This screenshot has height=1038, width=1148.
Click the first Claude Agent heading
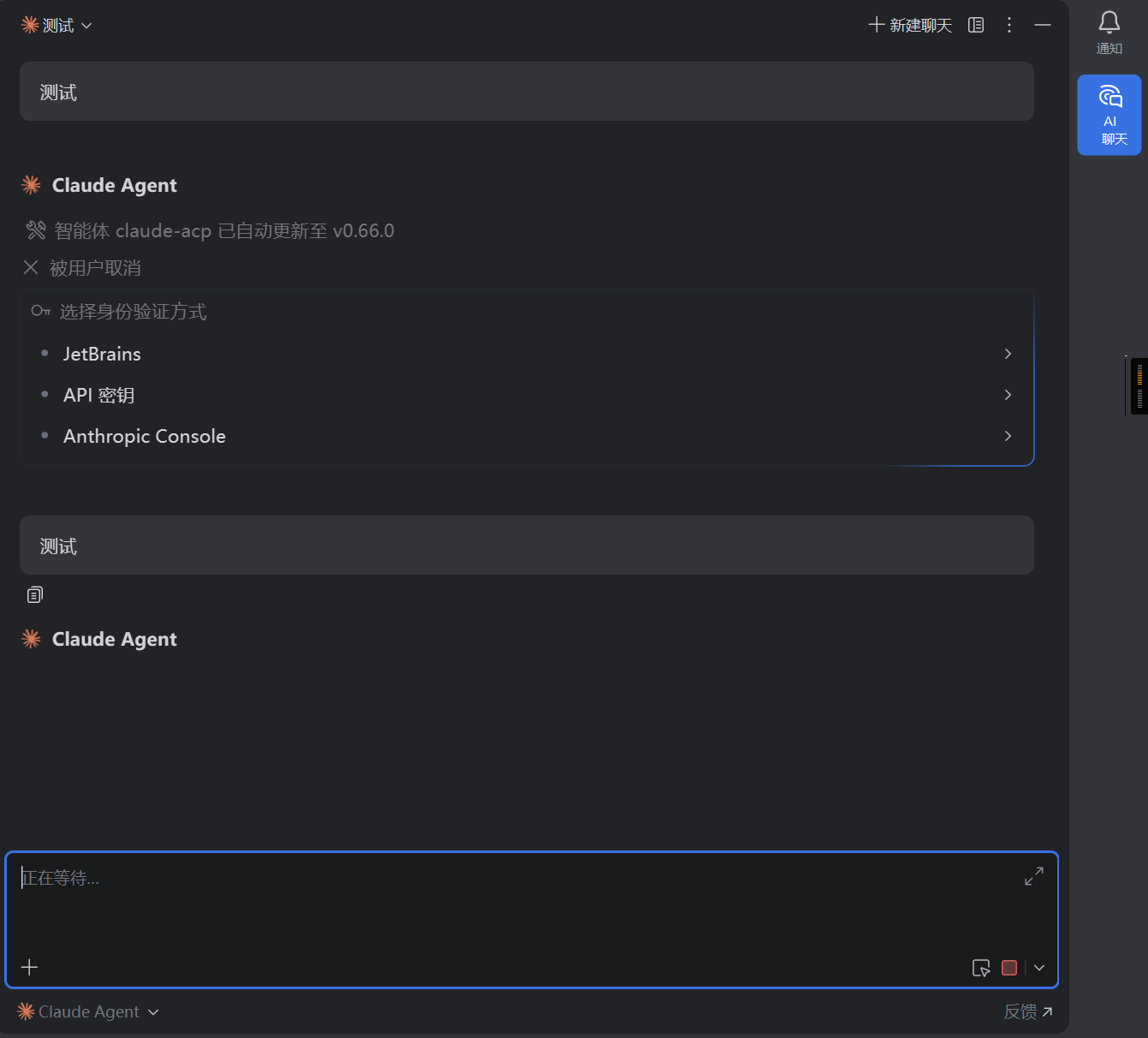(x=114, y=185)
